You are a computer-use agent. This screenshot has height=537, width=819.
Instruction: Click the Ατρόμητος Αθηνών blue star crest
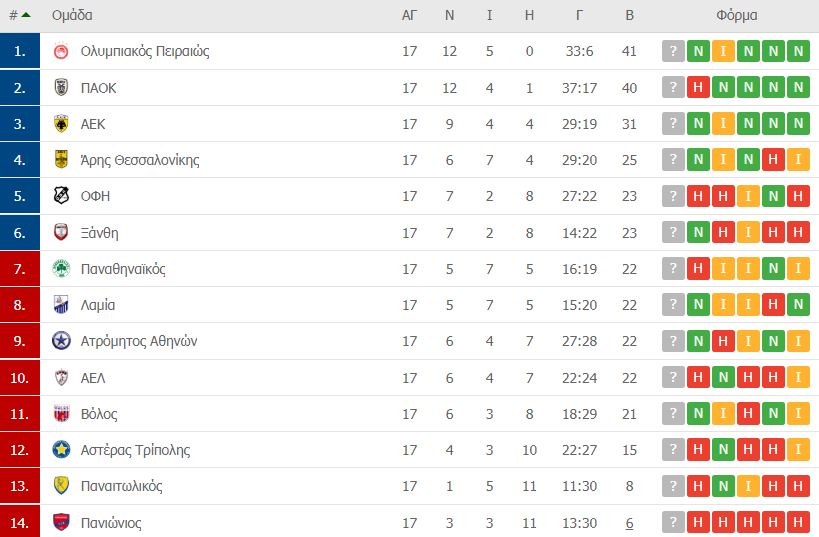(61, 341)
